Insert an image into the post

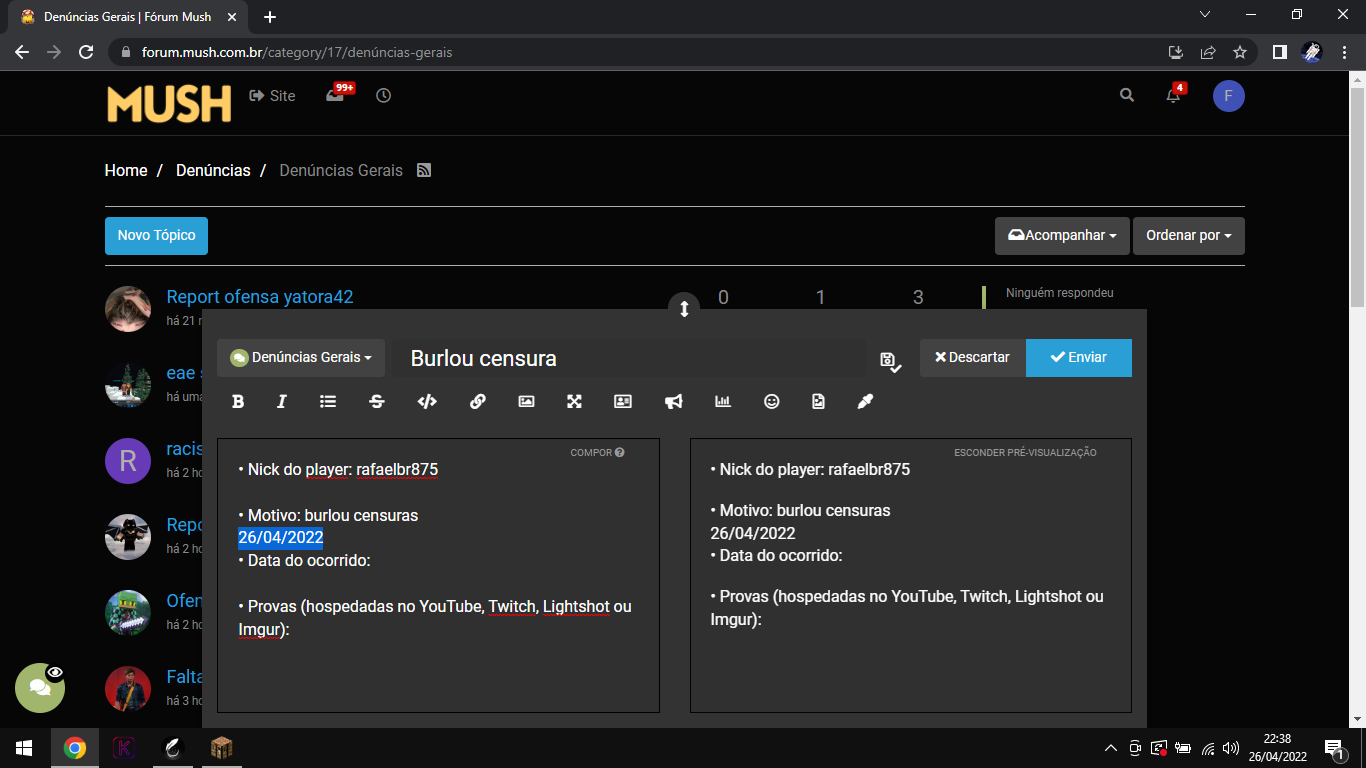[527, 401]
